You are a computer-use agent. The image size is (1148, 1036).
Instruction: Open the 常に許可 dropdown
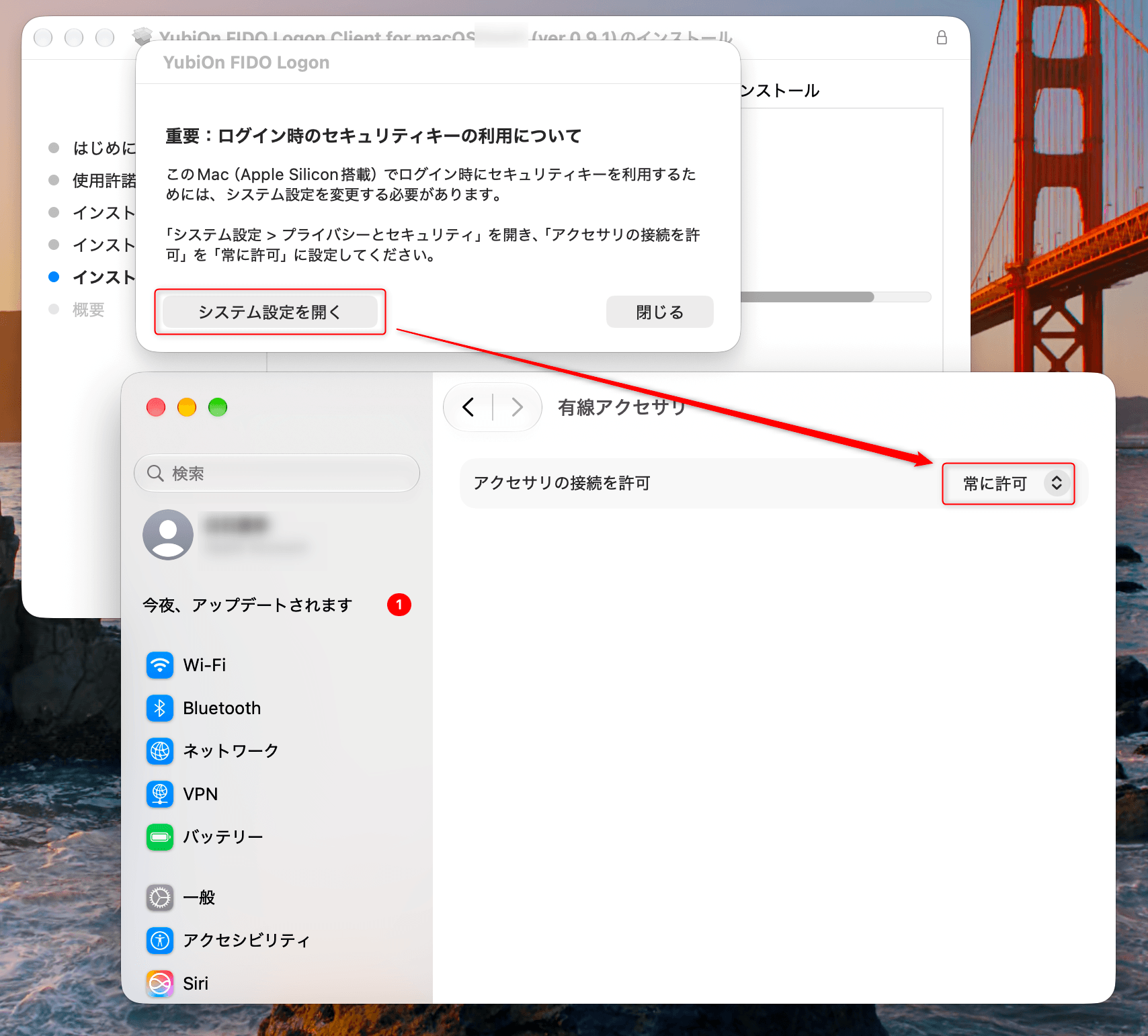1008,484
